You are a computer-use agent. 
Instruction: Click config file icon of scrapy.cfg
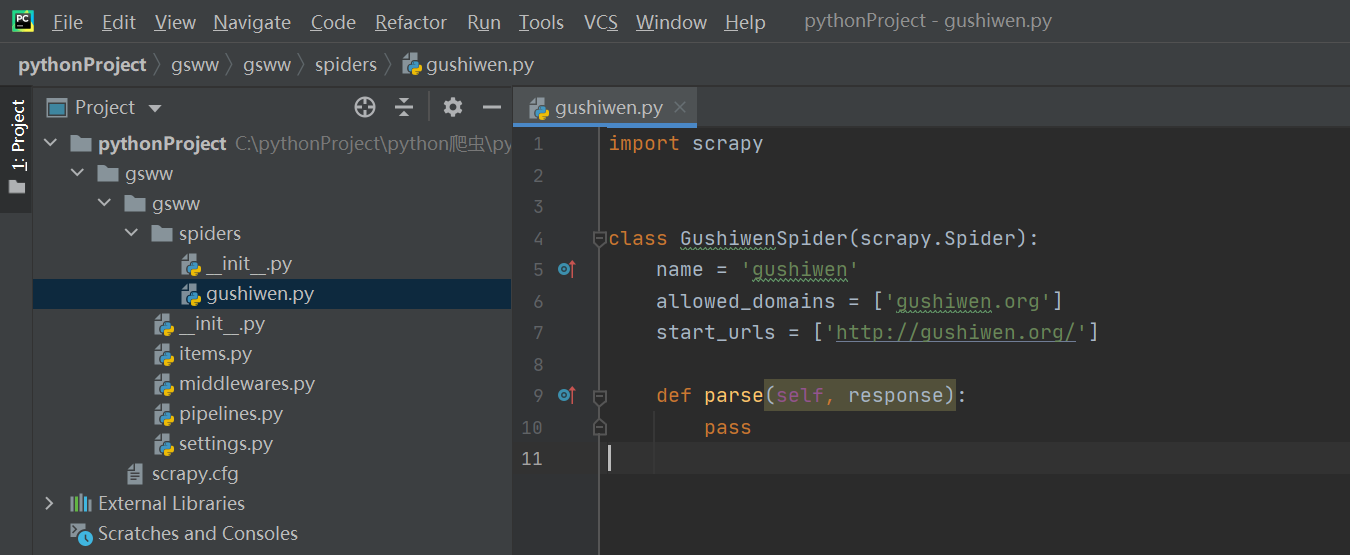coord(136,474)
